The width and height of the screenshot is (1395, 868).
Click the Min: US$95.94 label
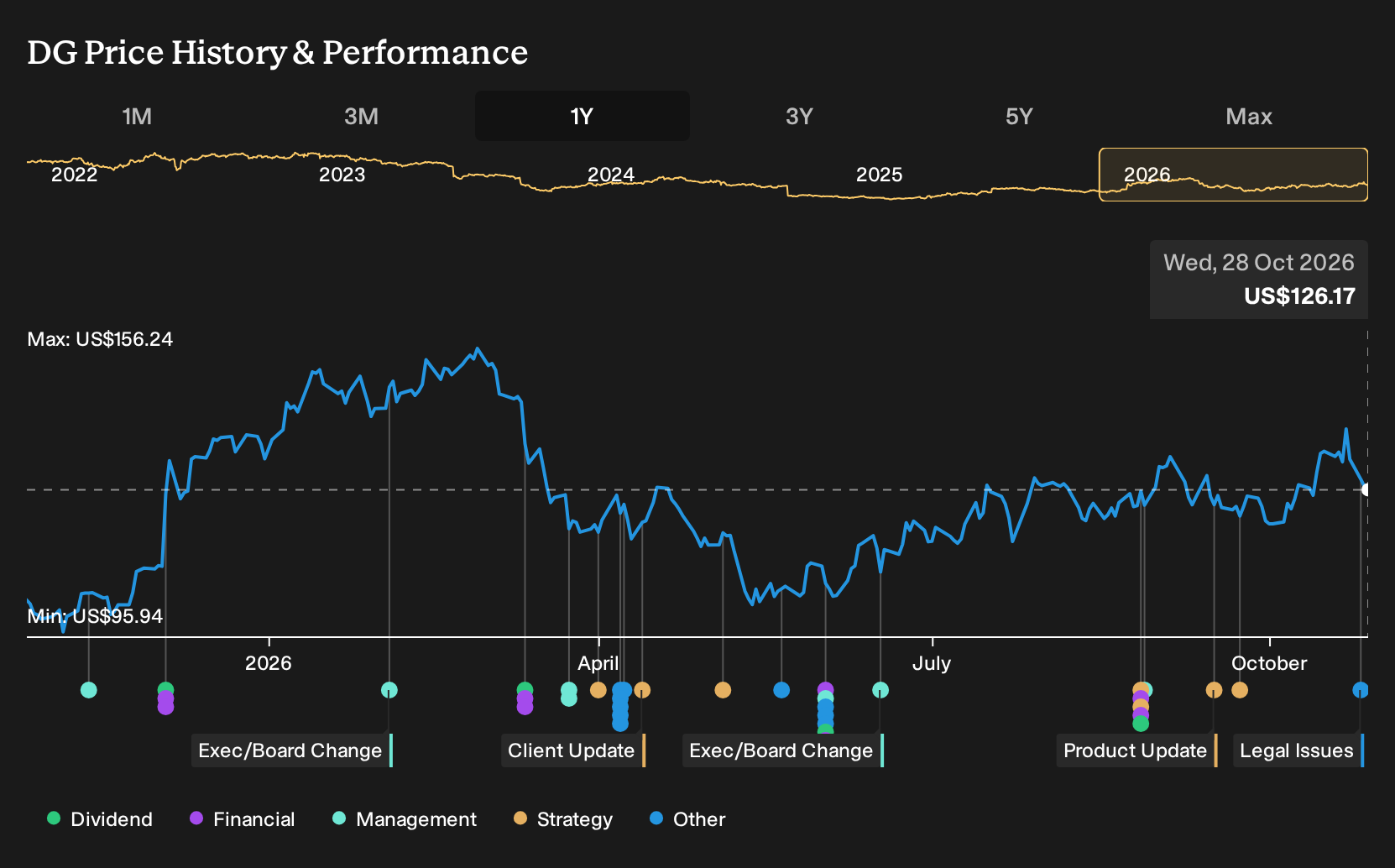pos(95,616)
